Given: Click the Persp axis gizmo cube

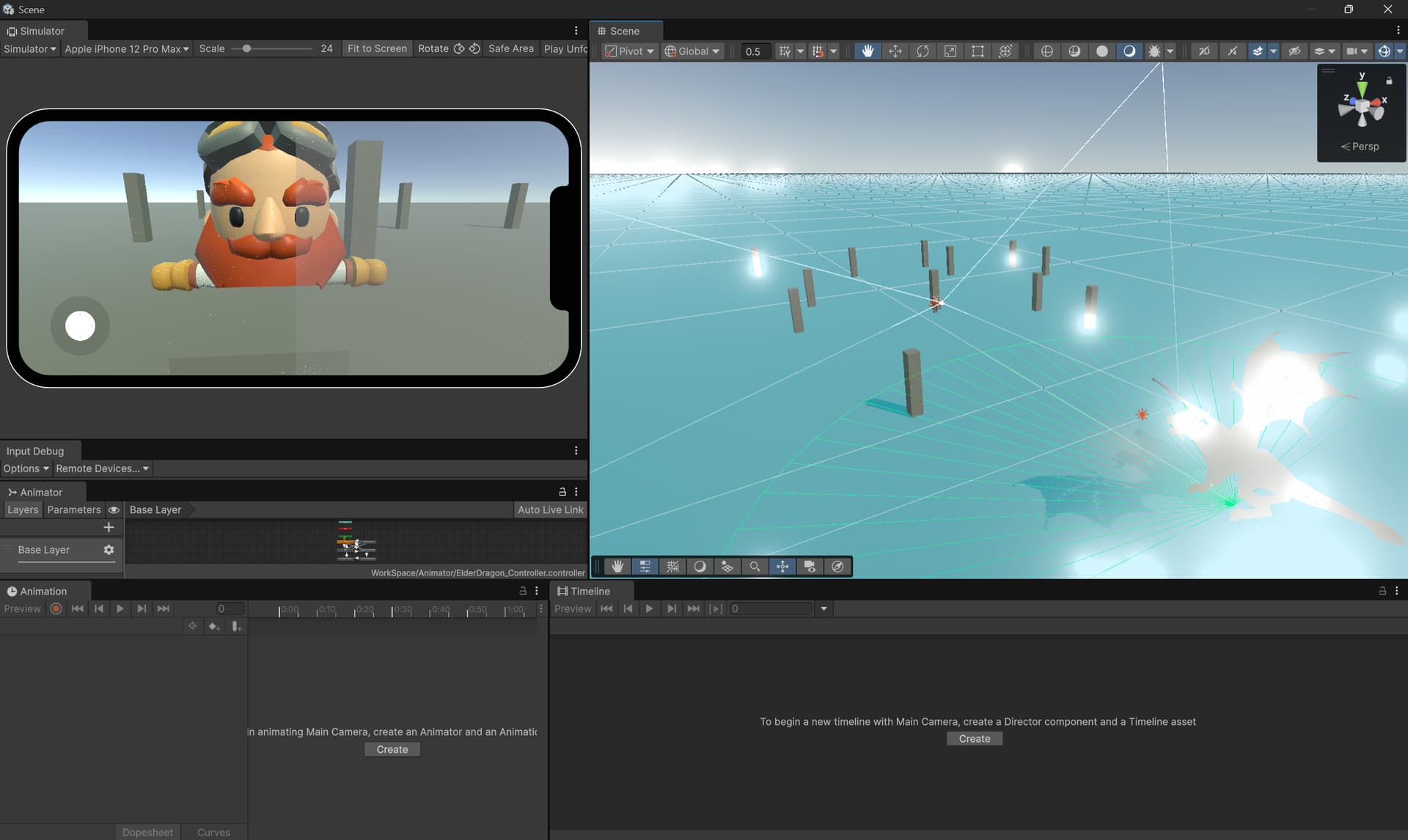Looking at the screenshot, I should click(1363, 106).
